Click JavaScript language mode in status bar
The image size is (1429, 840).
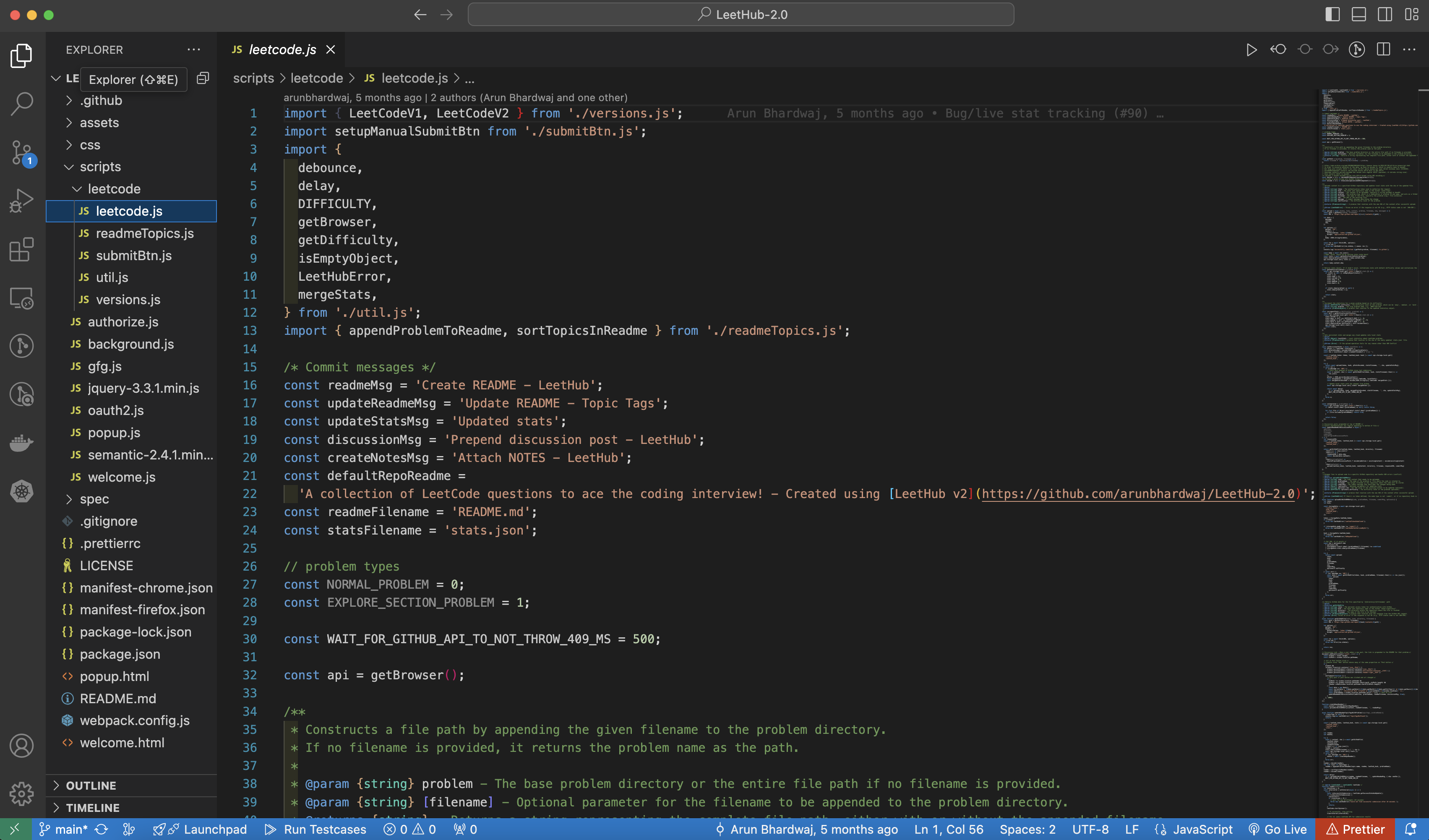(x=1202, y=829)
